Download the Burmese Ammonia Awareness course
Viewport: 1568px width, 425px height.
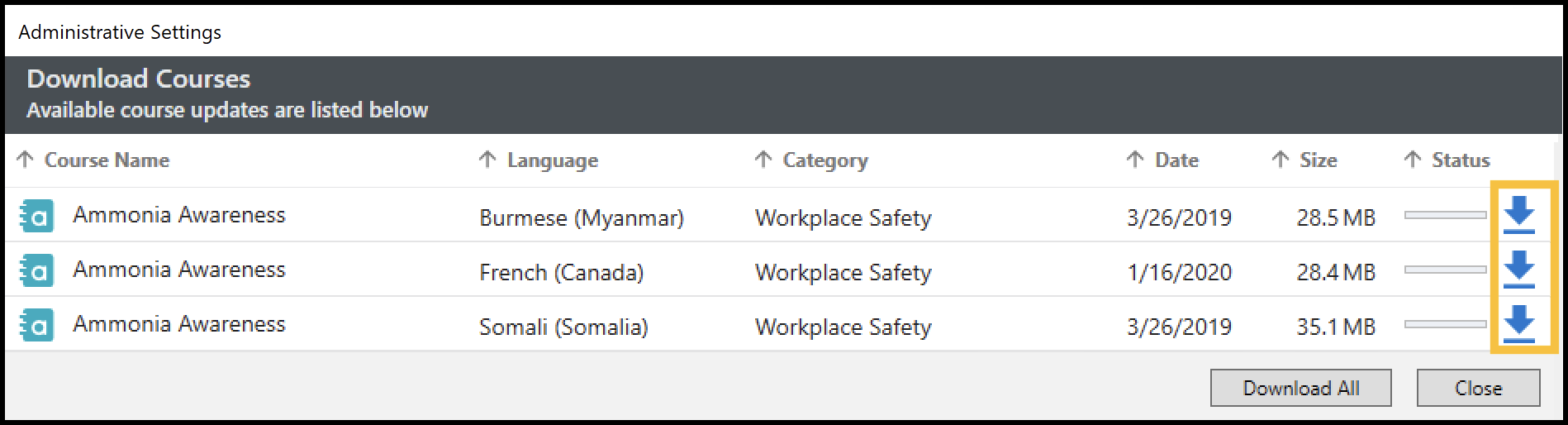[x=1518, y=215]
